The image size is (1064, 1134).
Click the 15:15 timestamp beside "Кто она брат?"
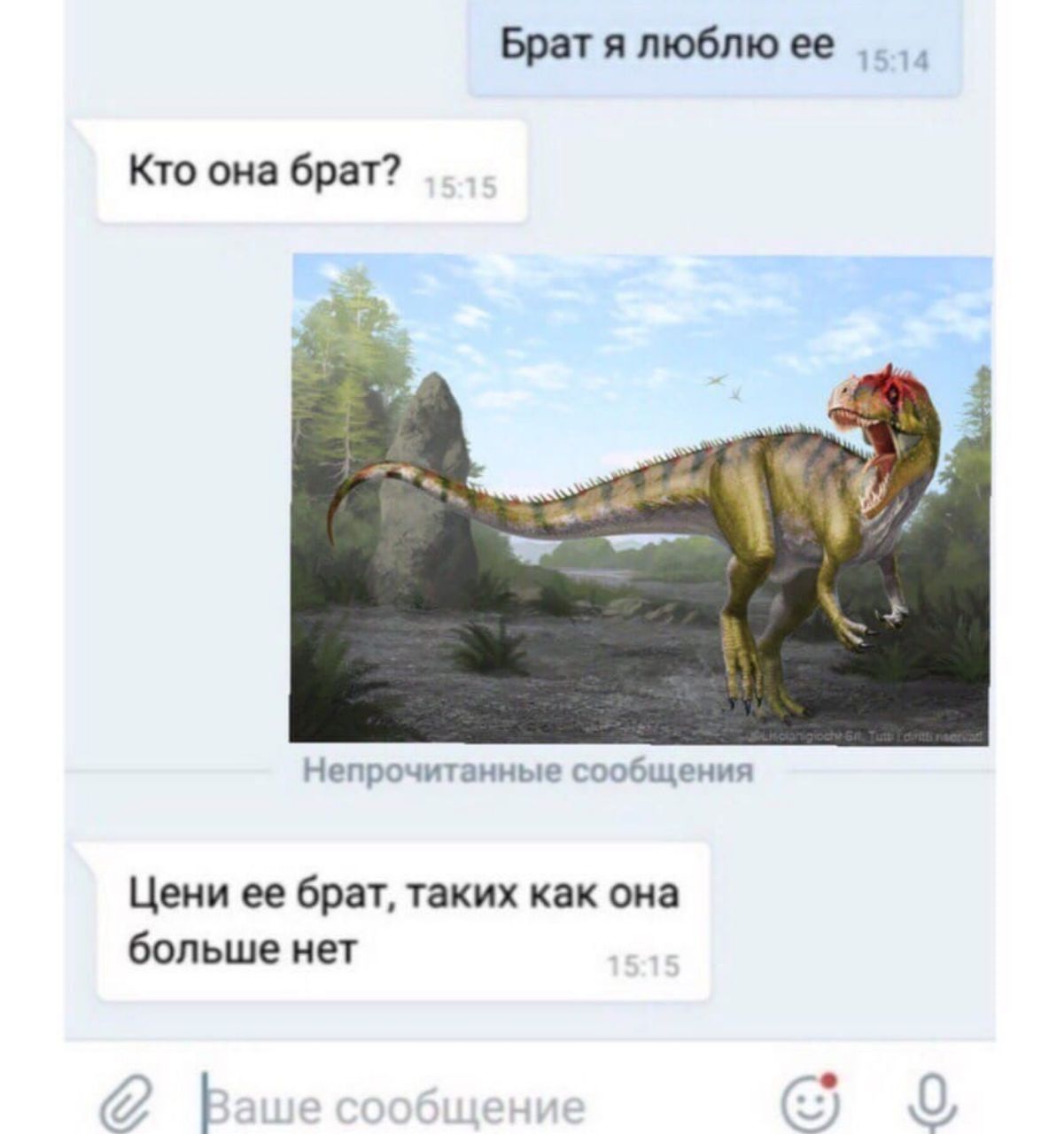tap(462, 188)
